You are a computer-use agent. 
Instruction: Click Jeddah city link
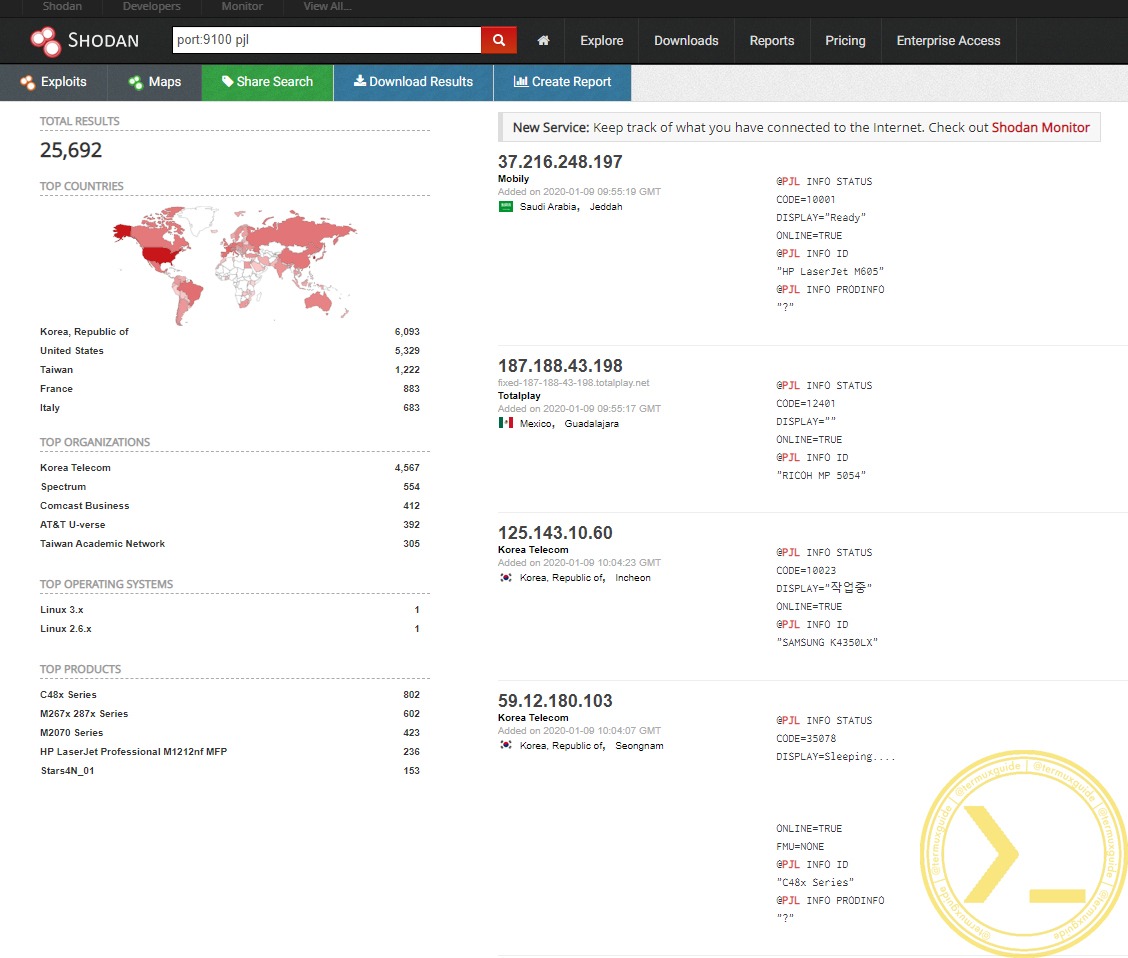(606, 206)
